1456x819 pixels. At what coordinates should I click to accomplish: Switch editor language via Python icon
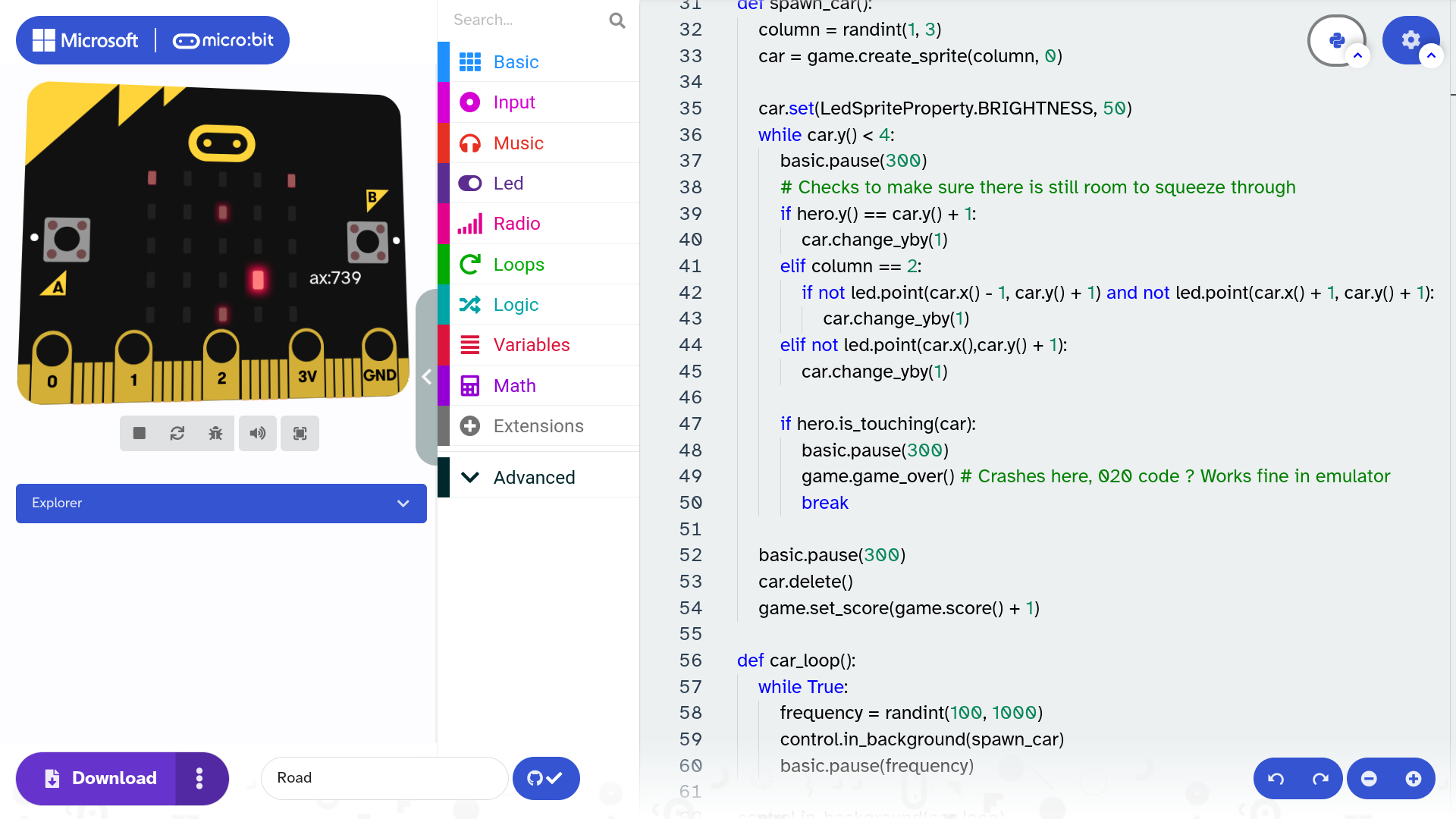tap(1336, 40)
